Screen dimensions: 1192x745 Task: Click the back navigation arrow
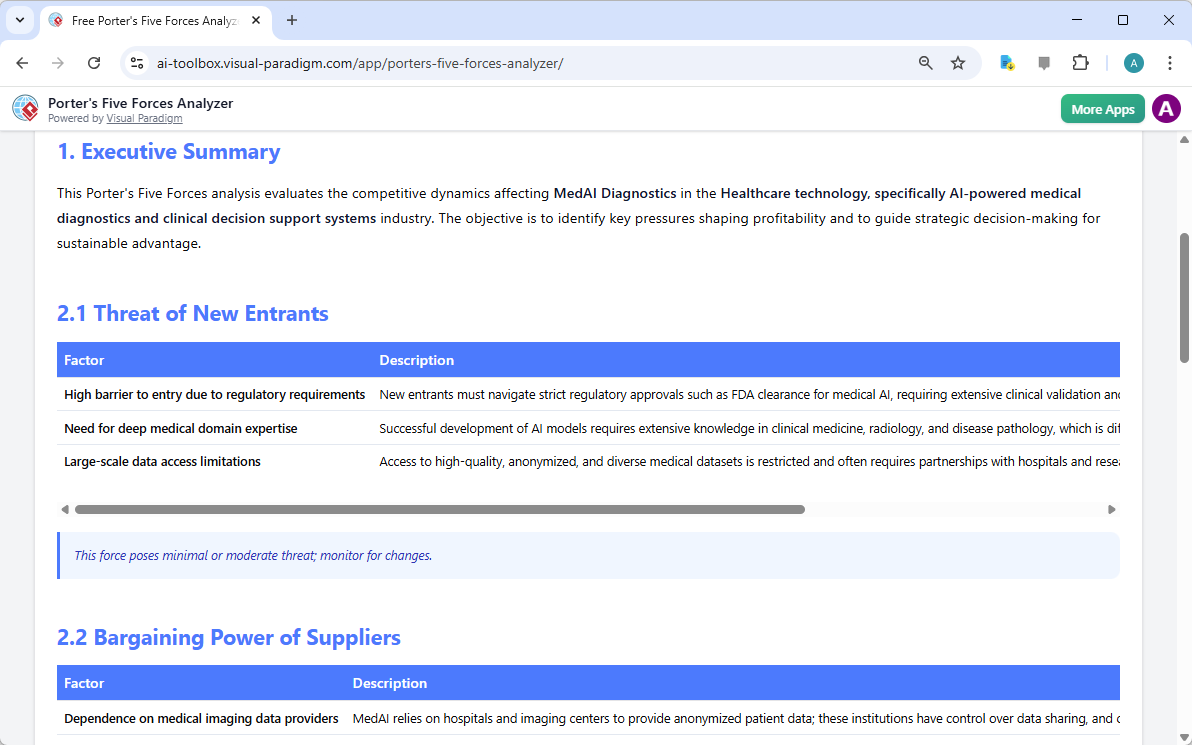pyautogui.click(x=22, y=62)
